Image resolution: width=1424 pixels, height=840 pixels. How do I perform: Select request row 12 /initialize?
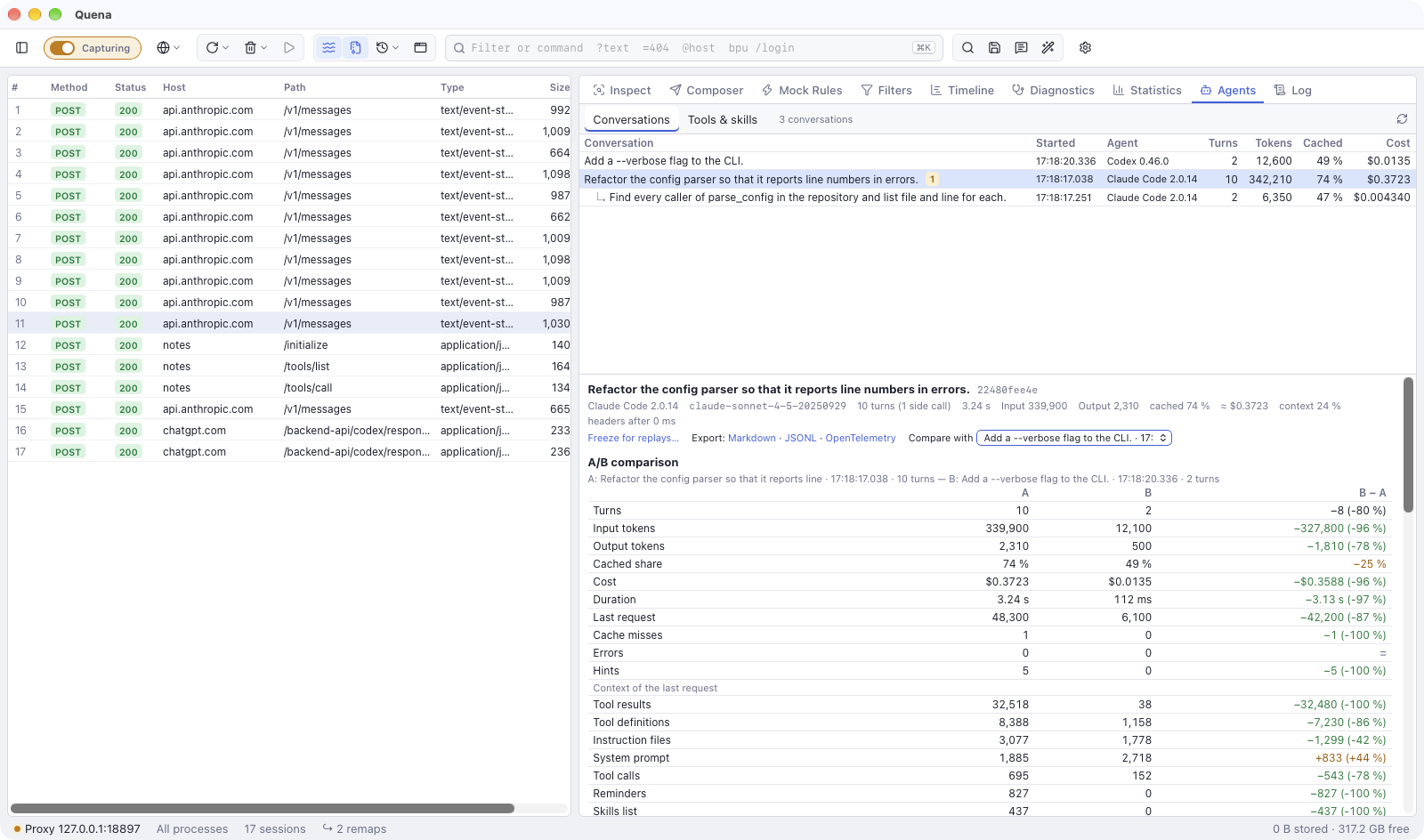click(289, 345)
